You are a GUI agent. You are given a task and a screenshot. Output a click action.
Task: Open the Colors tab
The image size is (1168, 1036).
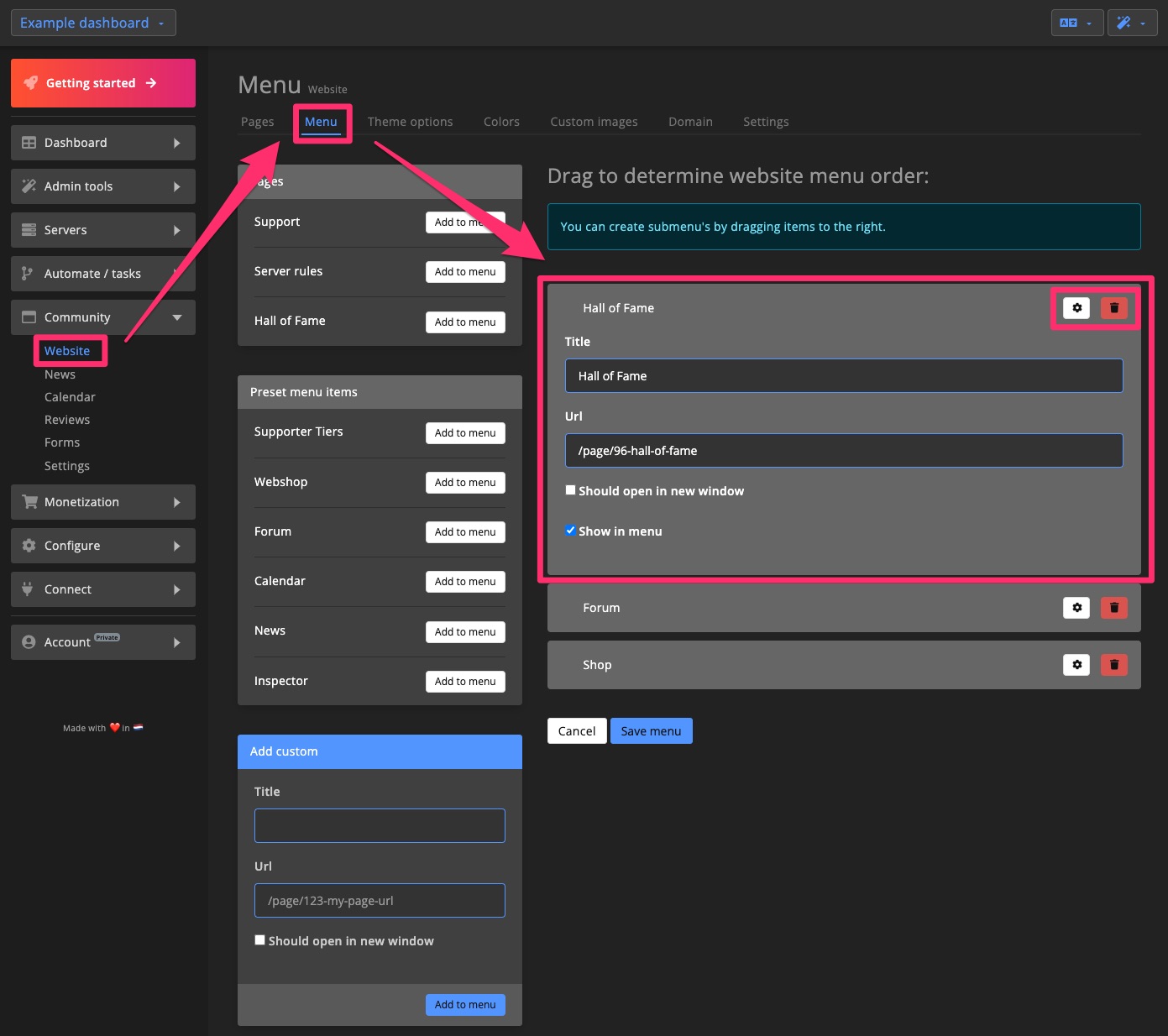[x=501, y=122]
